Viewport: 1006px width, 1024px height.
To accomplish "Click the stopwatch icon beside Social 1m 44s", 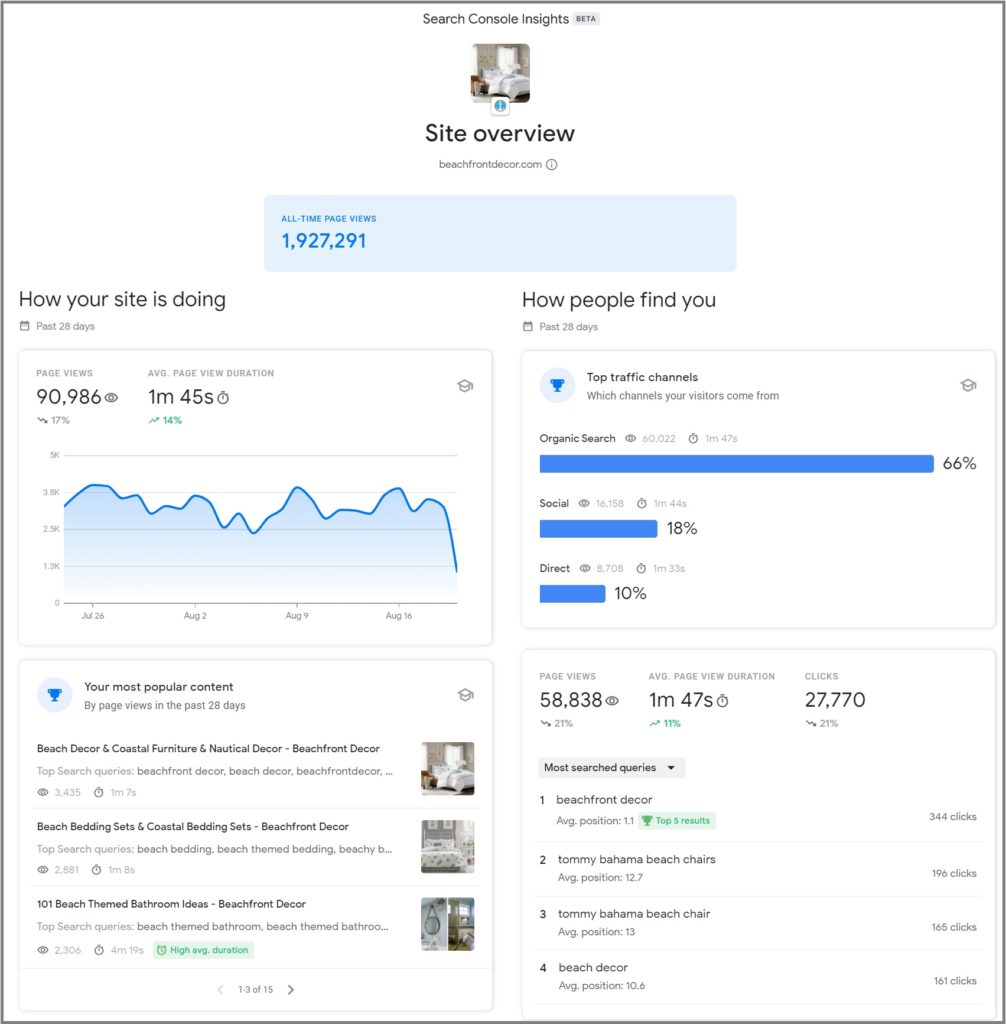I will pos(641,504).
